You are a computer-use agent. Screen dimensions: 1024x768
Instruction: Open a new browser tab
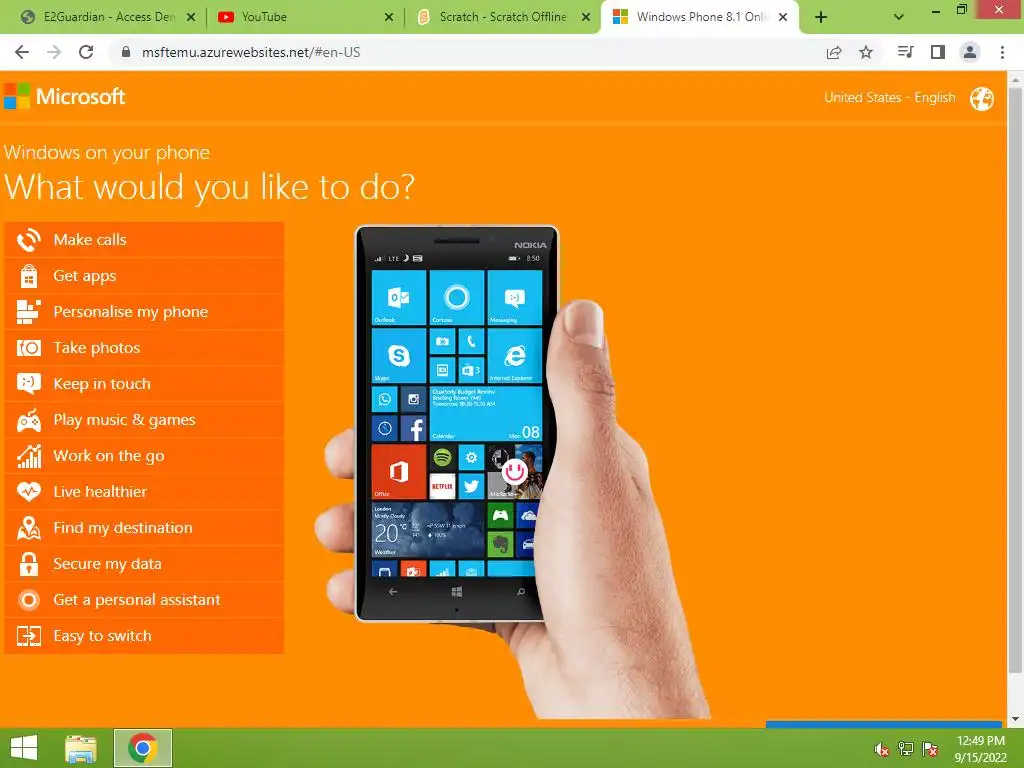coord(821,17)
